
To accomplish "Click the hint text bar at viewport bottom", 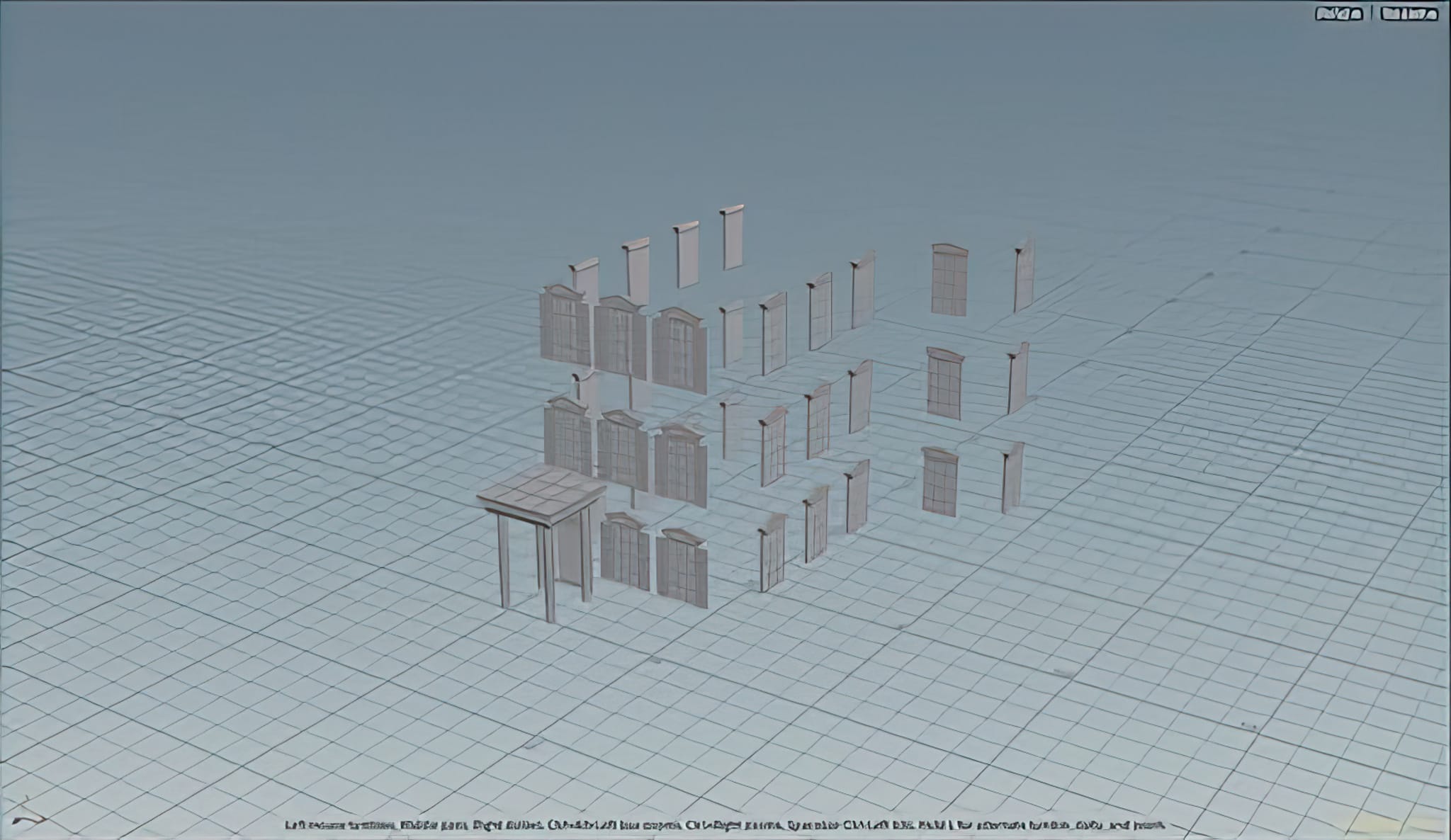I will [724, 825].
